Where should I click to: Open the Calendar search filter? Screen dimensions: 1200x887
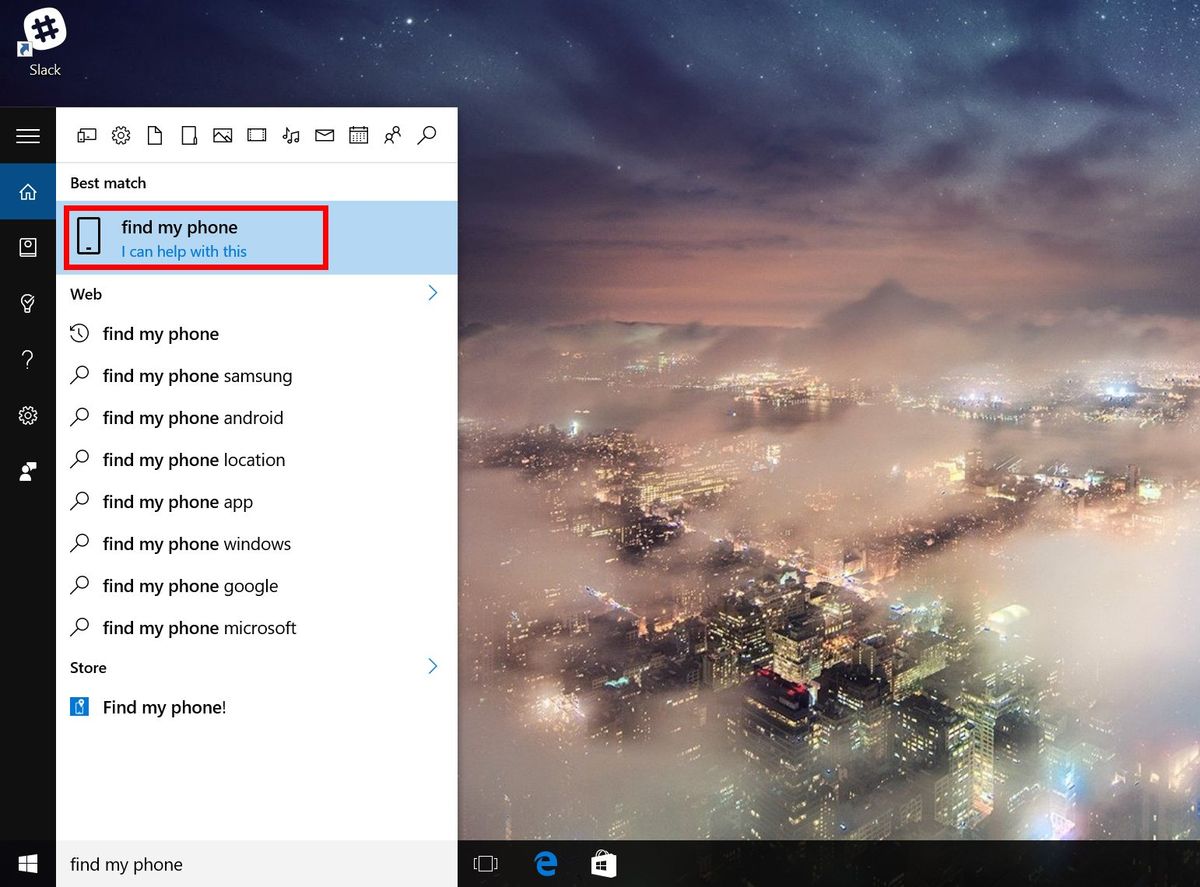(x=358, y=135)
